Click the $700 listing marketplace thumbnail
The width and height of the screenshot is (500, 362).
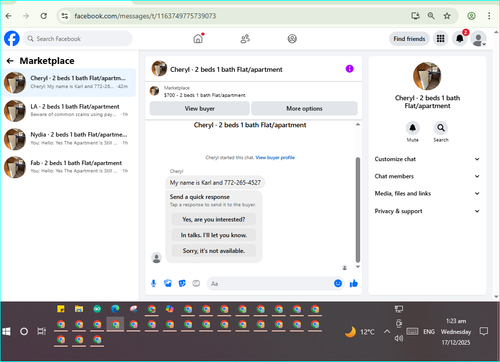154,91
